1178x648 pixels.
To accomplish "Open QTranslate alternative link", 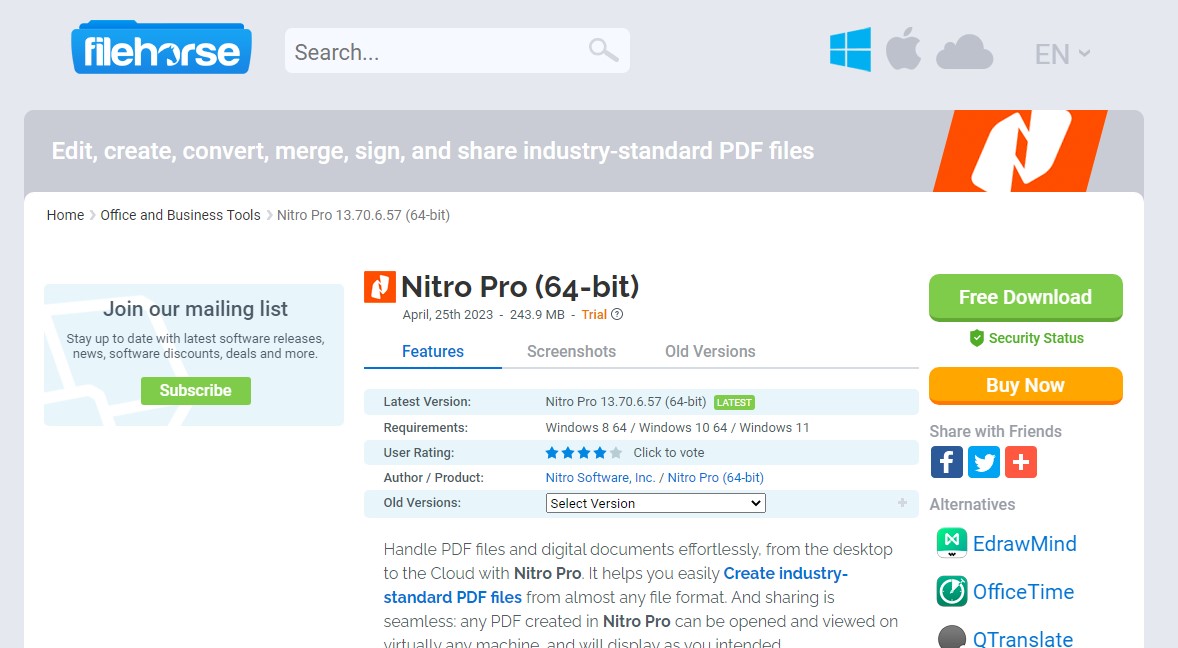I will coord(1022,638).
